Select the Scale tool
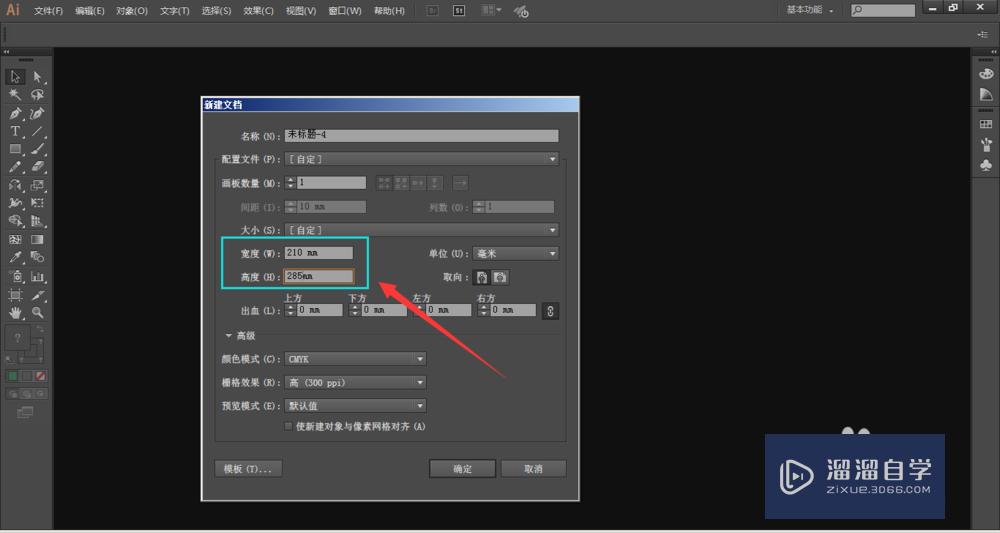 click(38, 186)
